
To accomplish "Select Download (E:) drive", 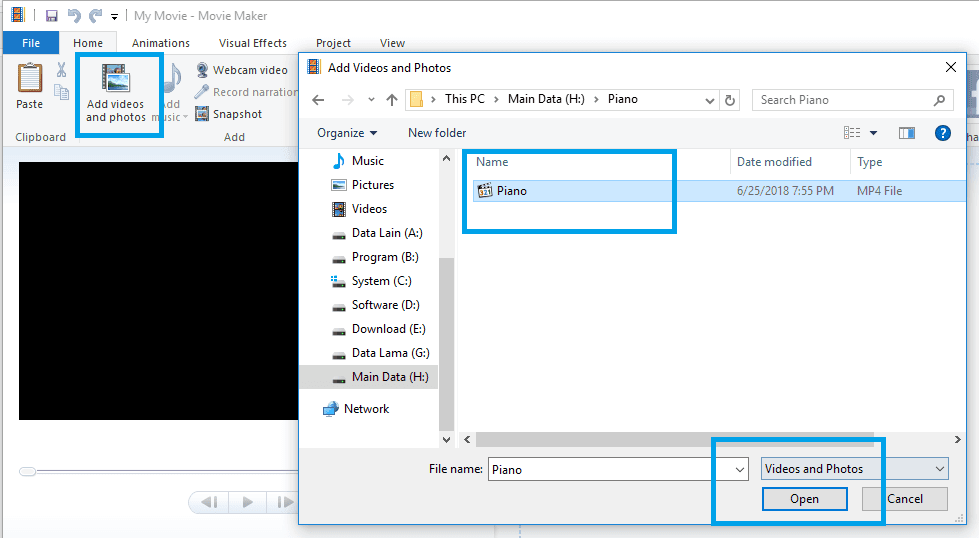I will (378, 329).
